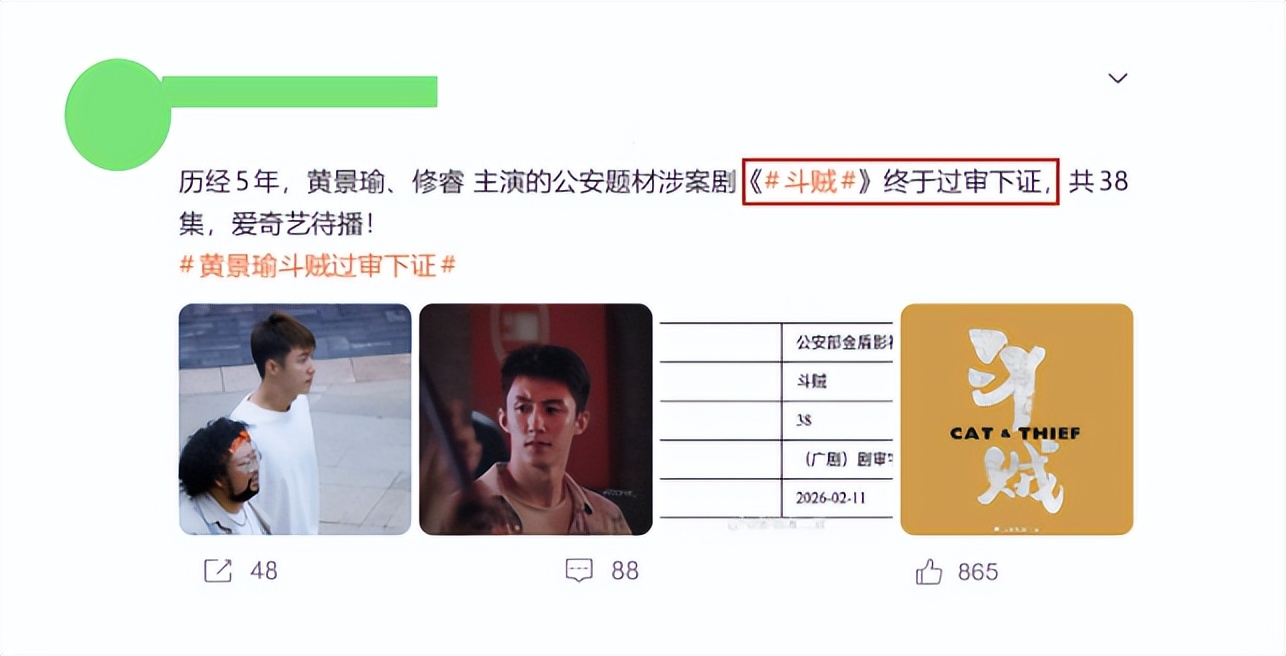Expand the post options chevron
The image size is (1286, 656).
pos(1118,78)
